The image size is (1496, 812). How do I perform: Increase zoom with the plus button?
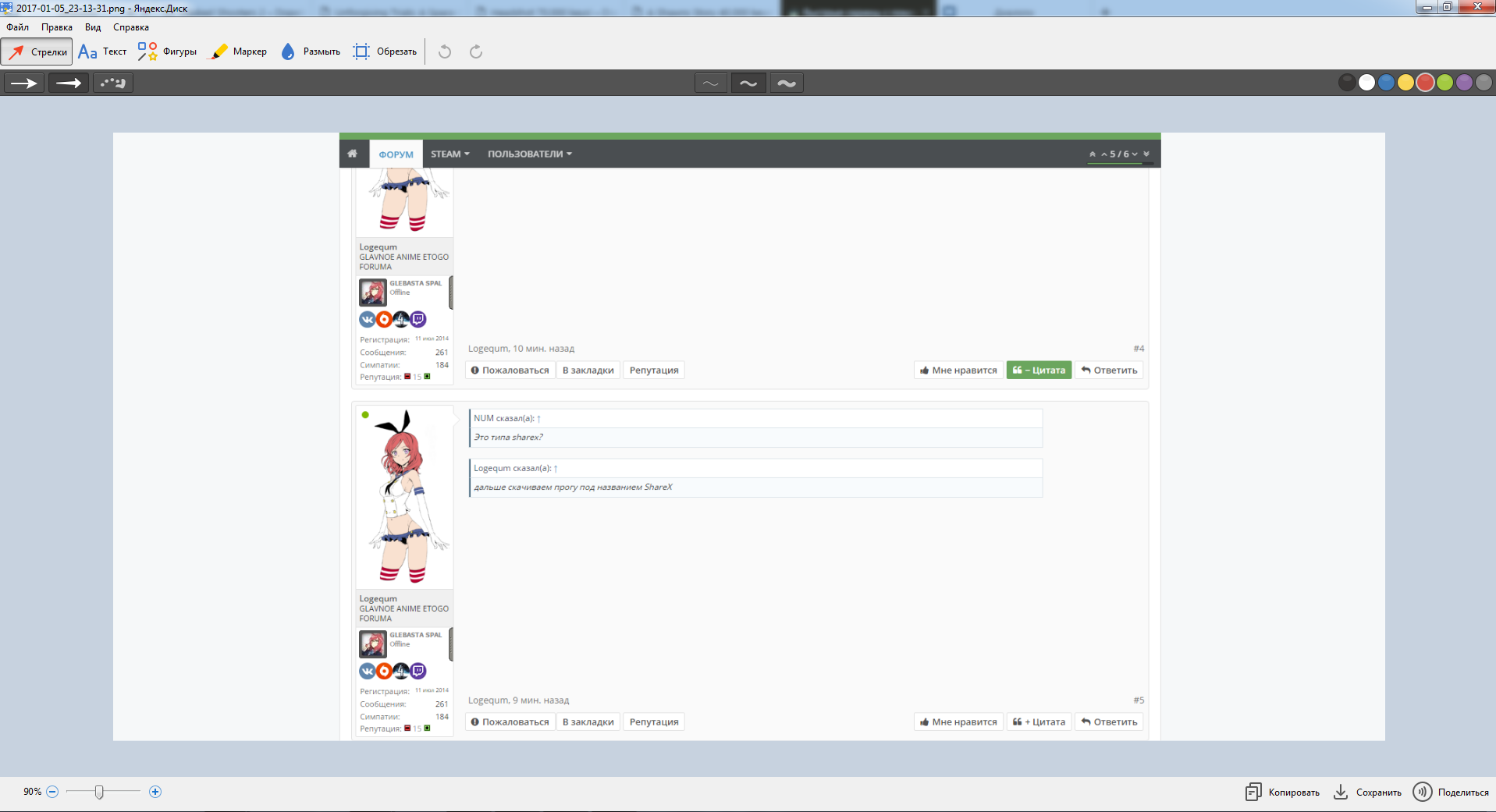(155, 792)
